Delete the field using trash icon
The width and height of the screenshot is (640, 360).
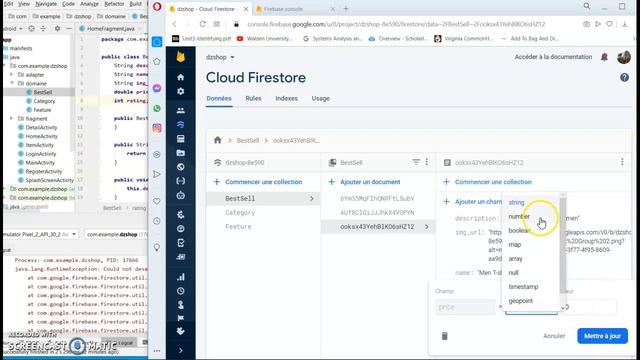[x=444, y=336]
